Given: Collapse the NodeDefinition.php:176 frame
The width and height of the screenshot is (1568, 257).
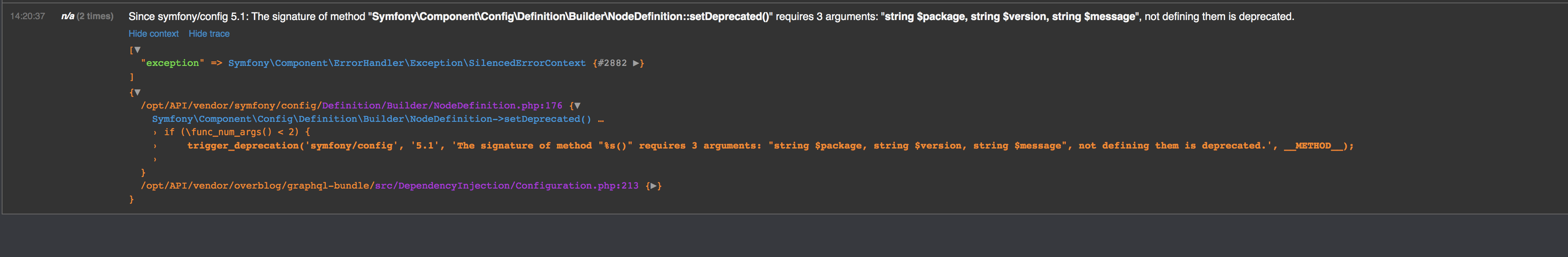Looking at the screenshot, I should (x=577, y=106).
